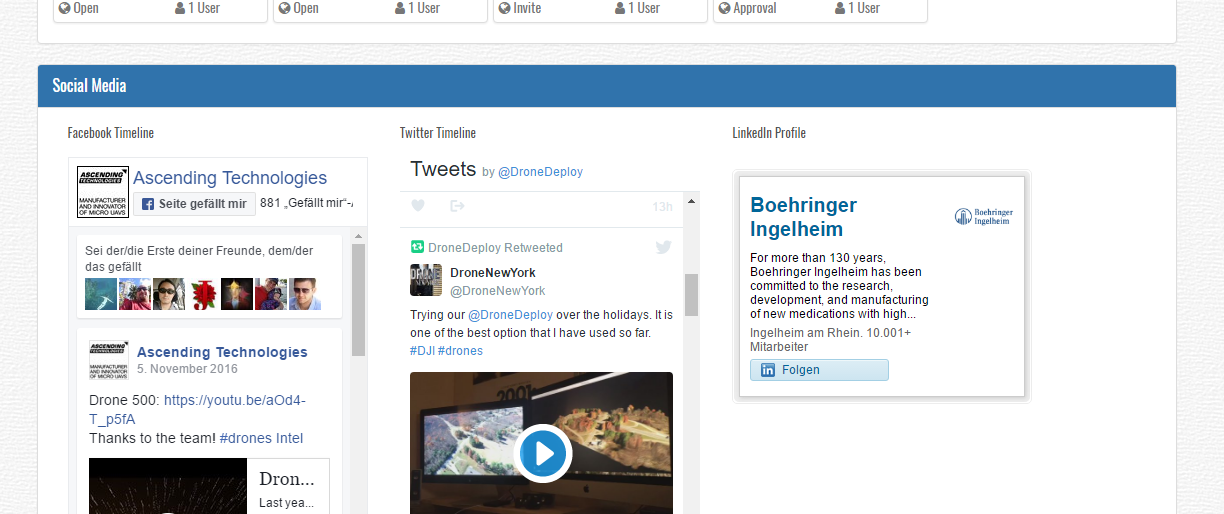Like the tweet with heart icon
This screenshot has width=1224, height=514.
tap(418, 206)
